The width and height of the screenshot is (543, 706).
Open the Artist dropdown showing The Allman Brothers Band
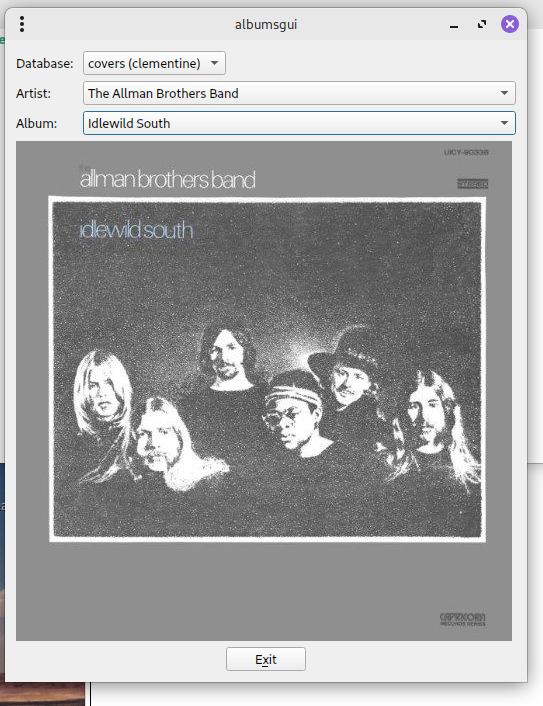click(299, 93)
